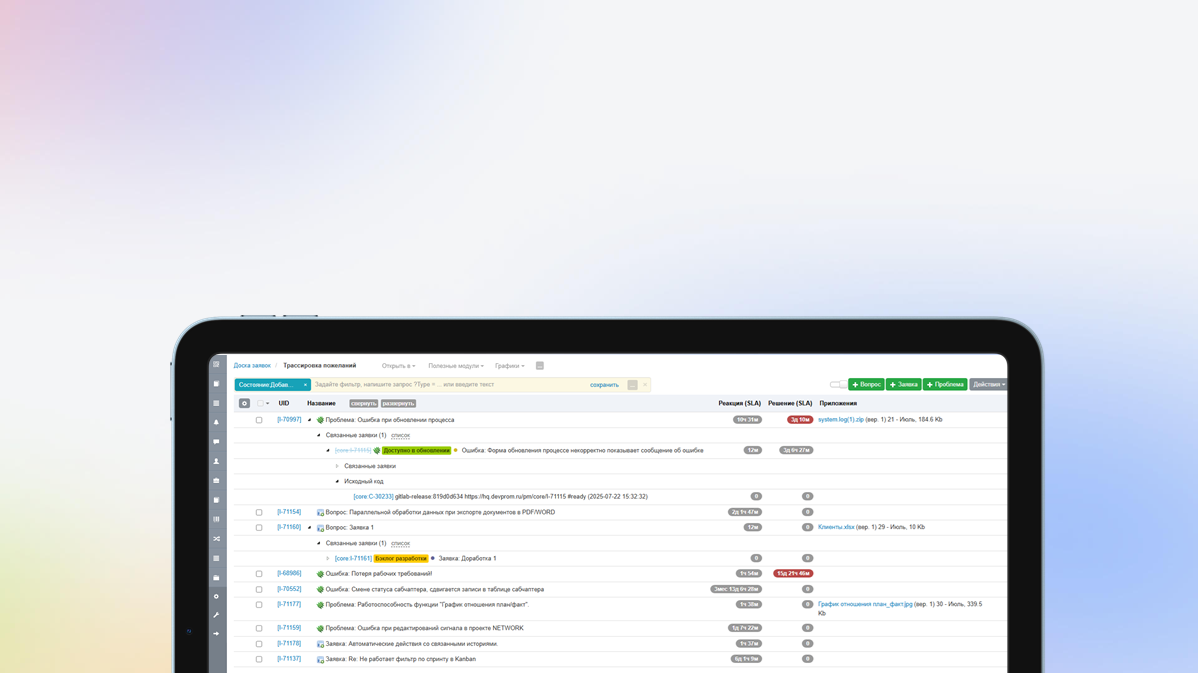Open the Полезные модули menu

pyautogui.click(x=455, y=366)
